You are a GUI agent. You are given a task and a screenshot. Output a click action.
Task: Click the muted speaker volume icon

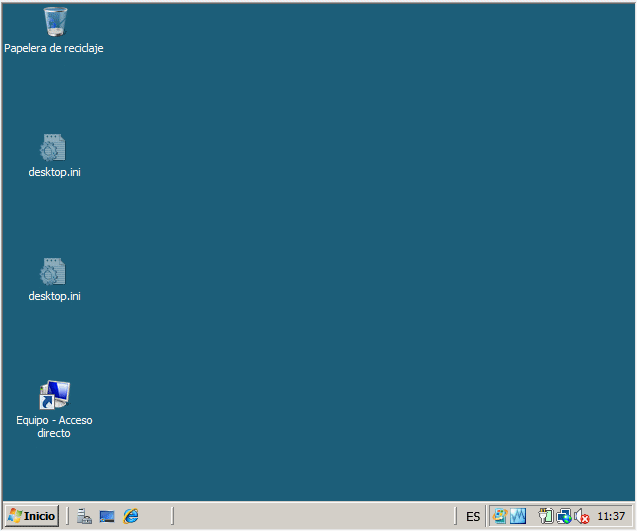[581, 516]
